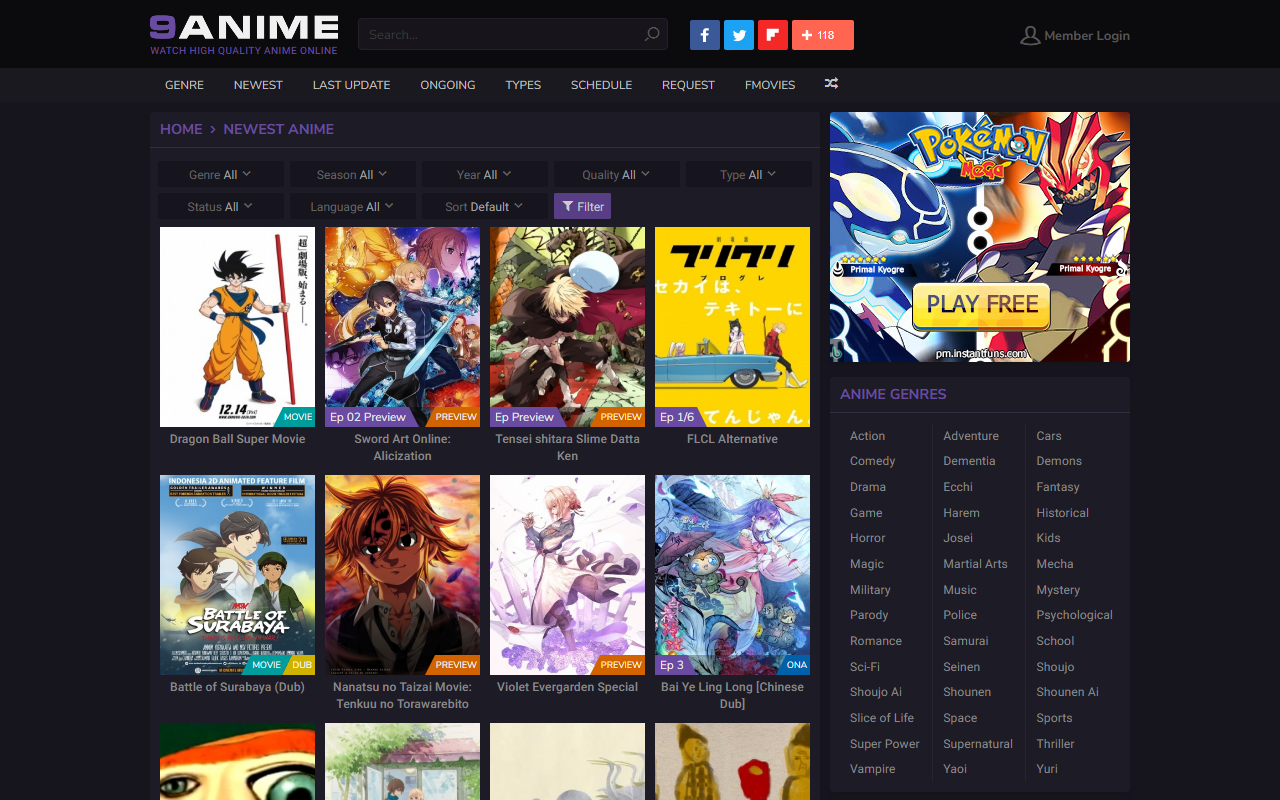Select the Slice of Life genre link
The width and height of the screenshot is (1280, 800).
[882, 718]
